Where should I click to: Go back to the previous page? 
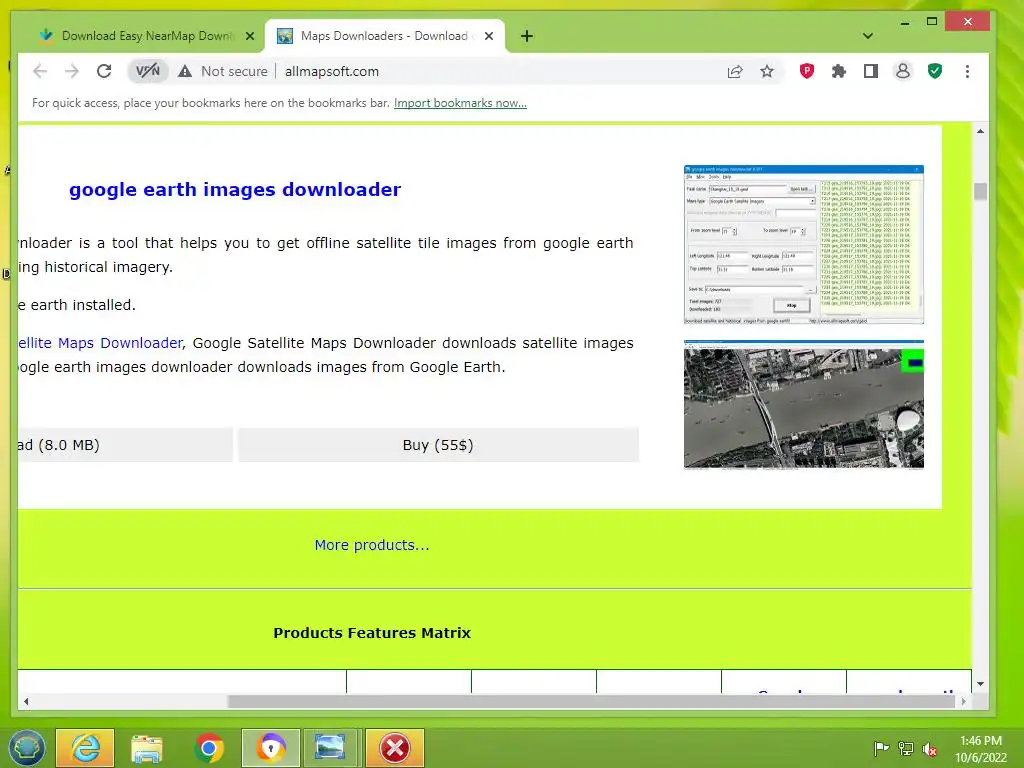(x=40, y=71)
